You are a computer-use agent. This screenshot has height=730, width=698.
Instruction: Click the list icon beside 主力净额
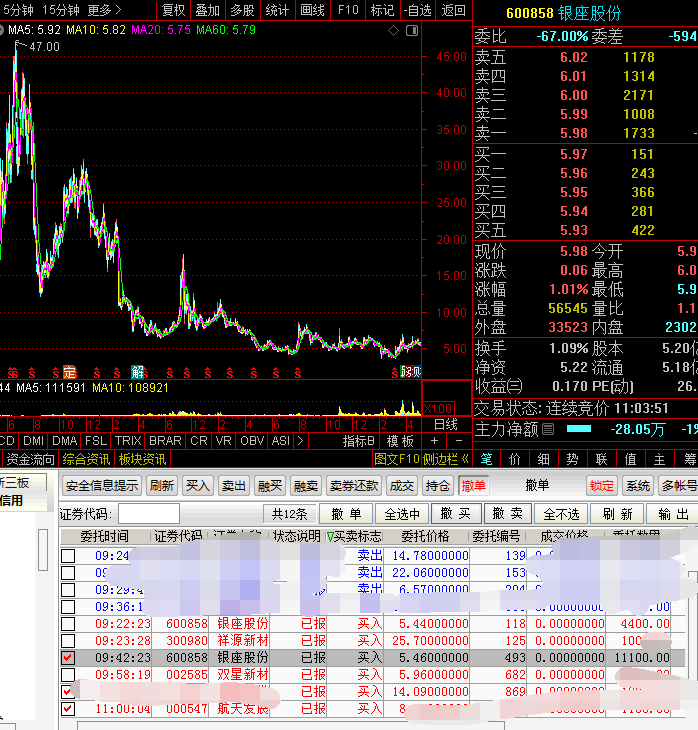point(549,429)
